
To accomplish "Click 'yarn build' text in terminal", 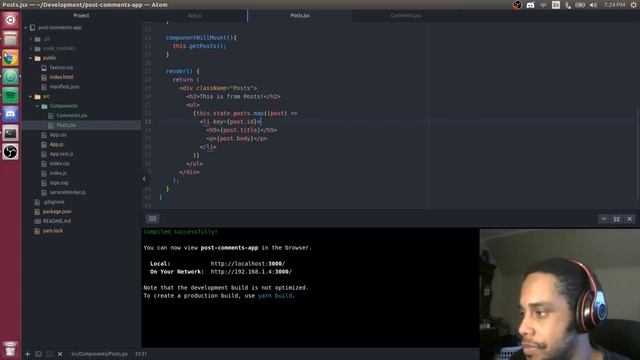I will click(x=275, y=296).
